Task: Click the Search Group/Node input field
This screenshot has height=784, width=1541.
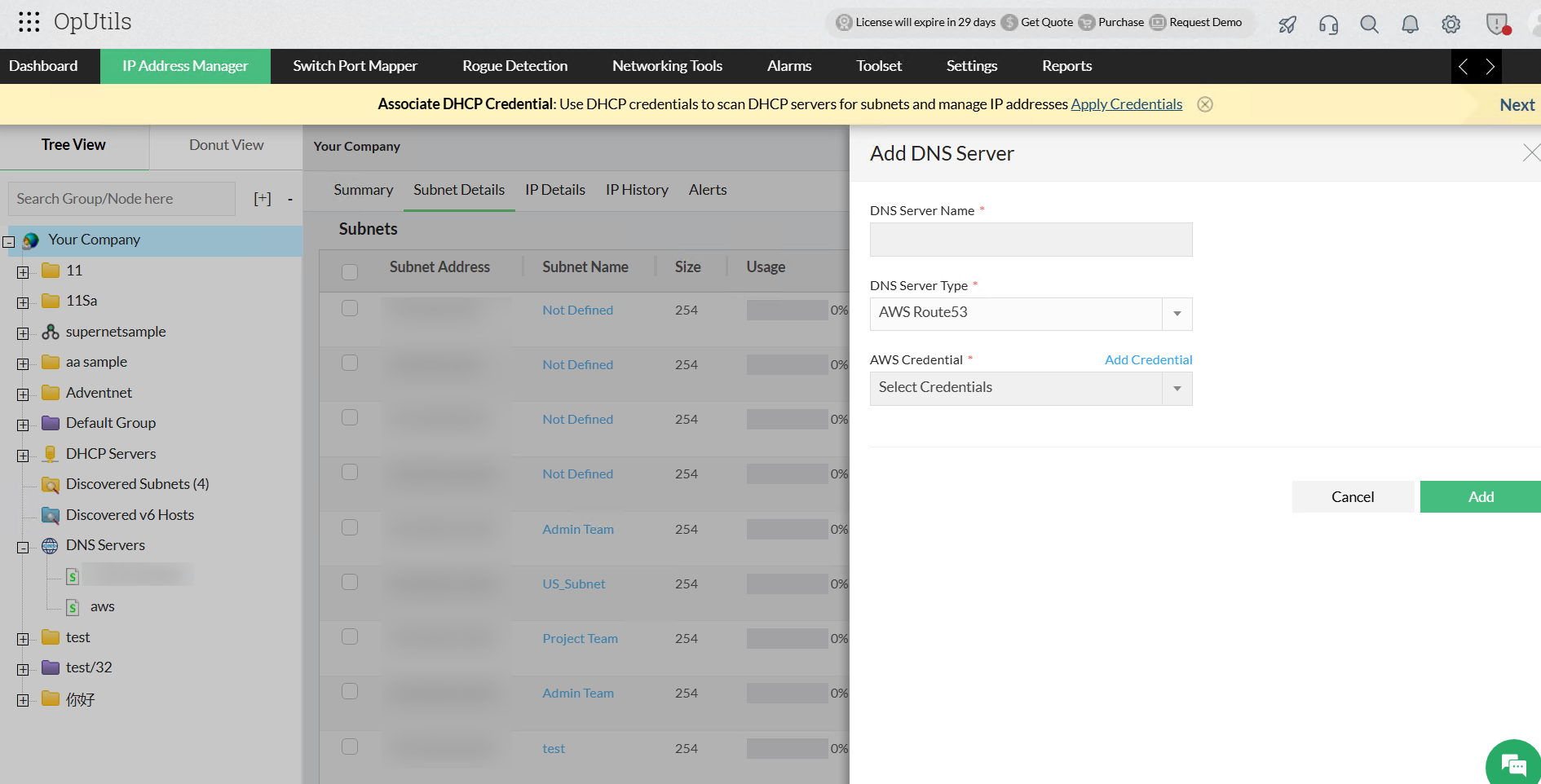Action: click(x=121, y=199)
